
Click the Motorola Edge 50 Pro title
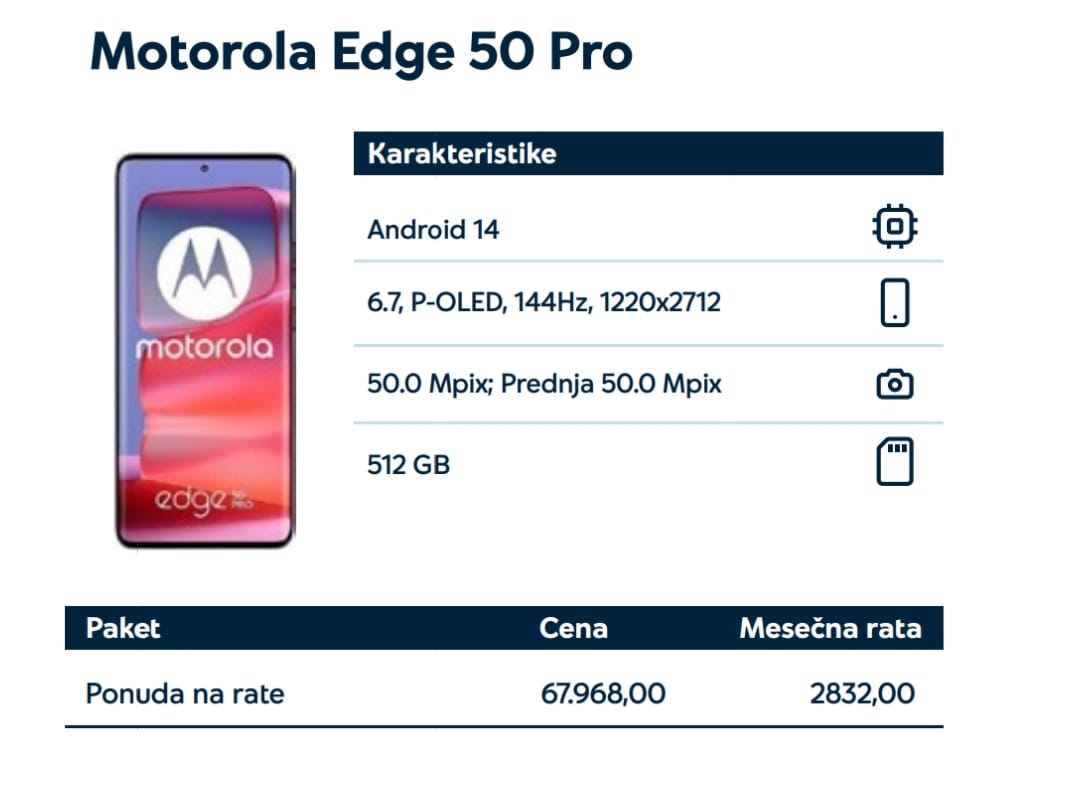coord(361,52)
